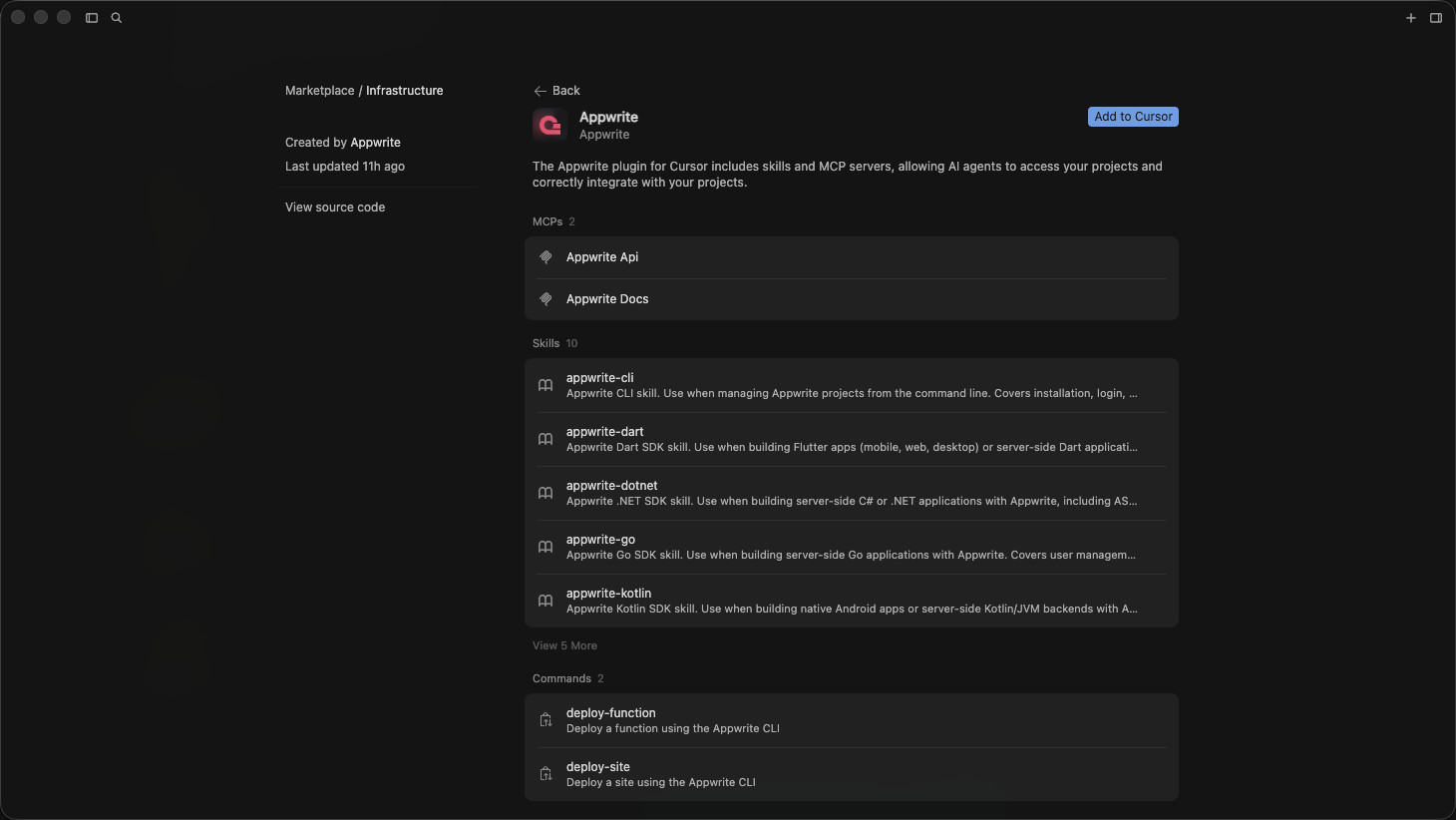Viewport: 1456px width, 820px height.
Task: Select the appwrite-dotnet skill book icon
Action: tap(546, 493)
